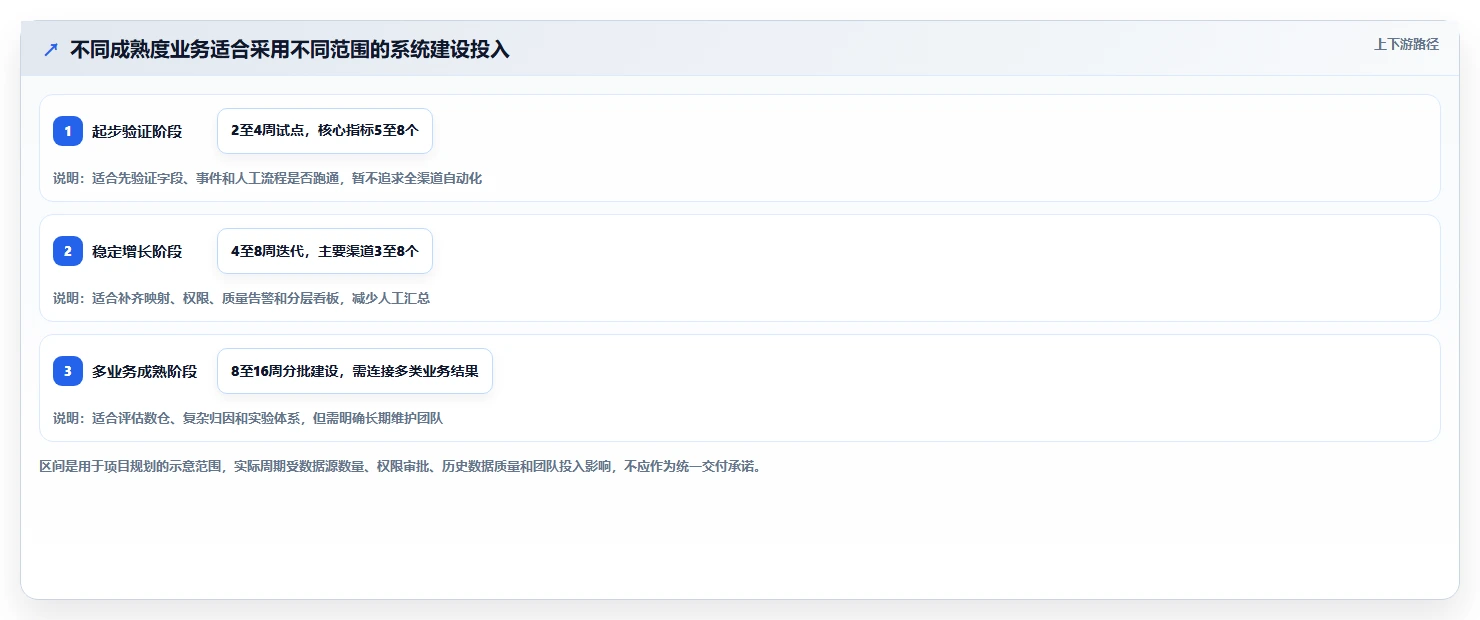Click the note starting 说明：适合先验证字段
The width and height of the screenshot is (1480, 620).
(267, 178)
